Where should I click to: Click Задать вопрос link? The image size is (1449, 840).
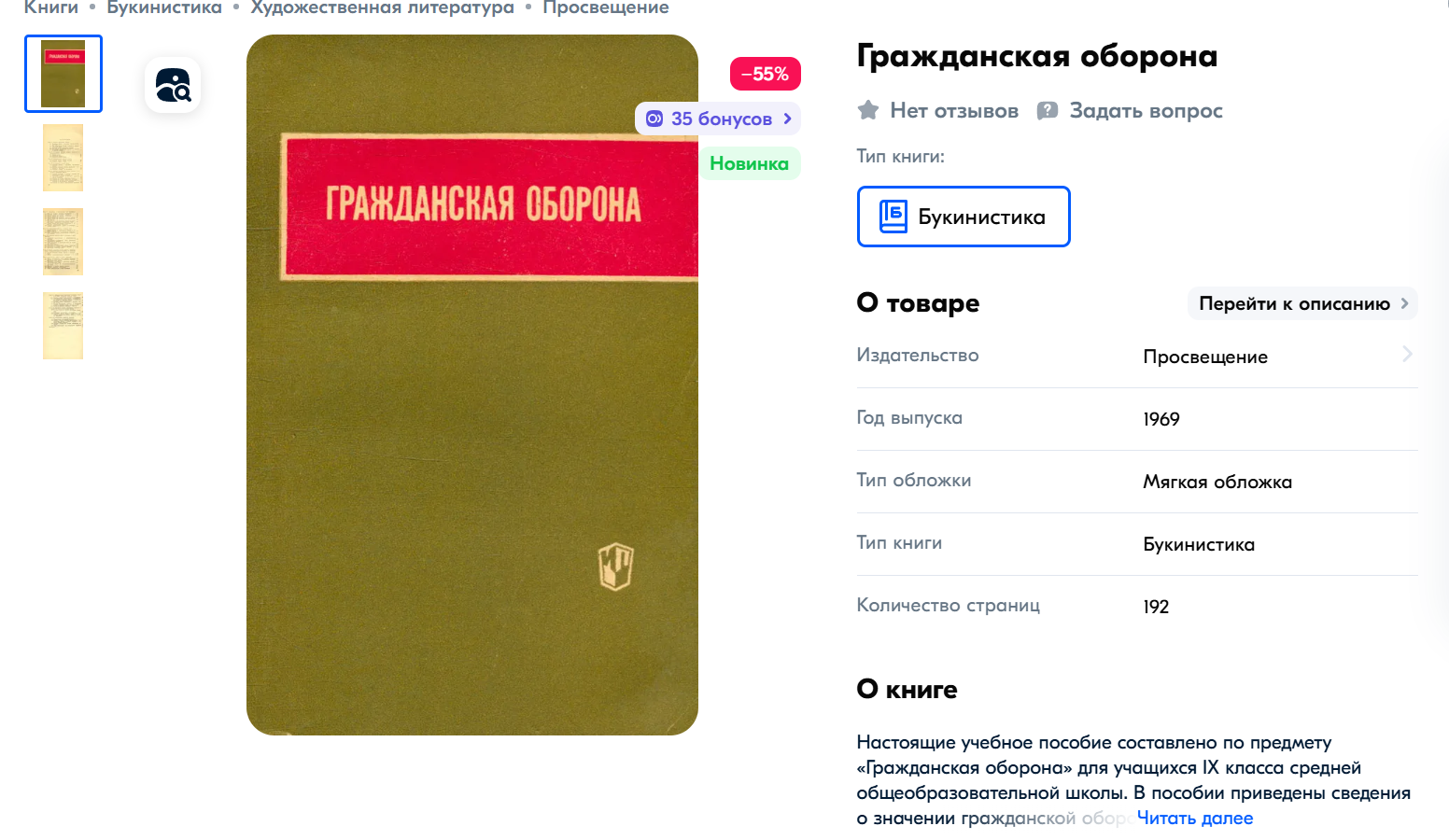(x=1146, y=110)
